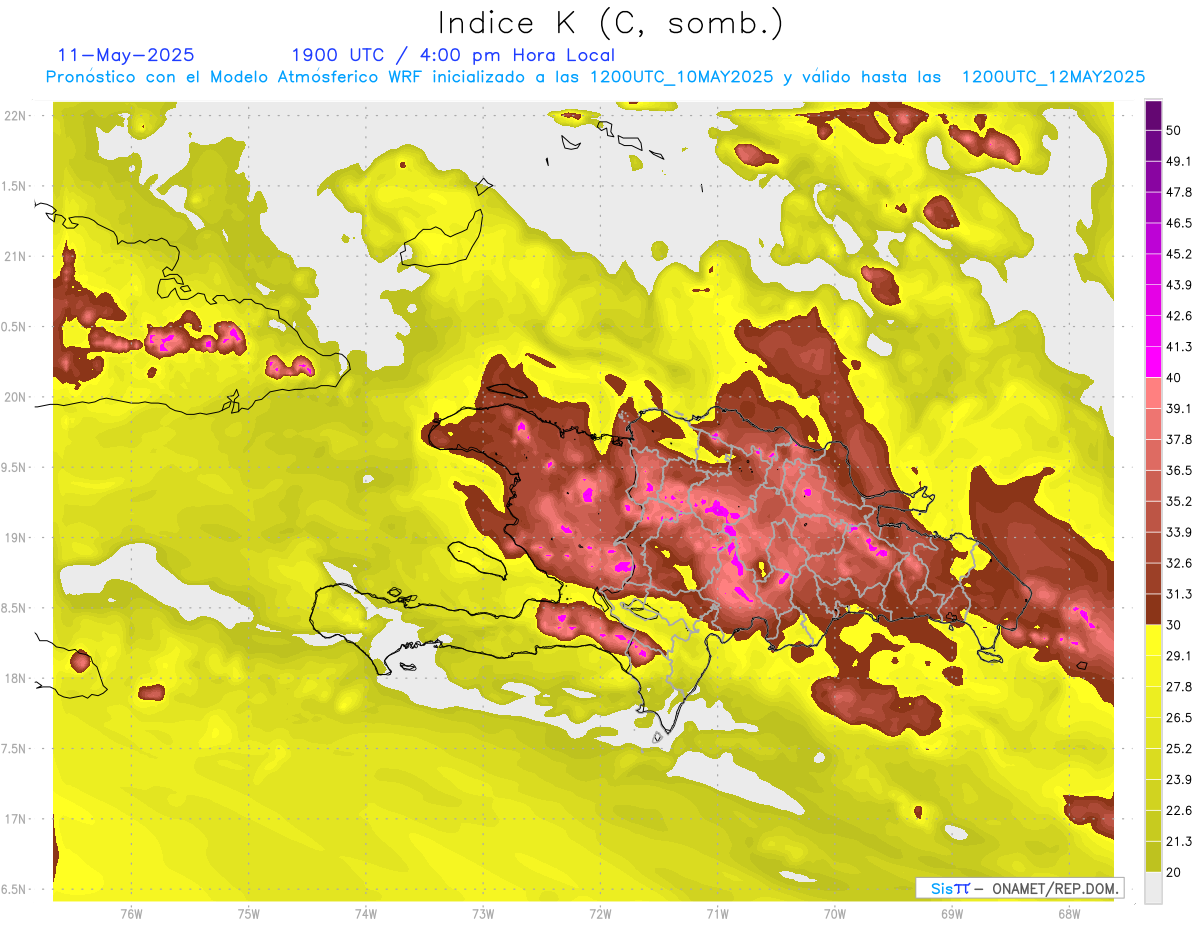Click the bright magenta swatch between 40 and 41.3
Screen dimensions: 1200x927
point(1153,363)
